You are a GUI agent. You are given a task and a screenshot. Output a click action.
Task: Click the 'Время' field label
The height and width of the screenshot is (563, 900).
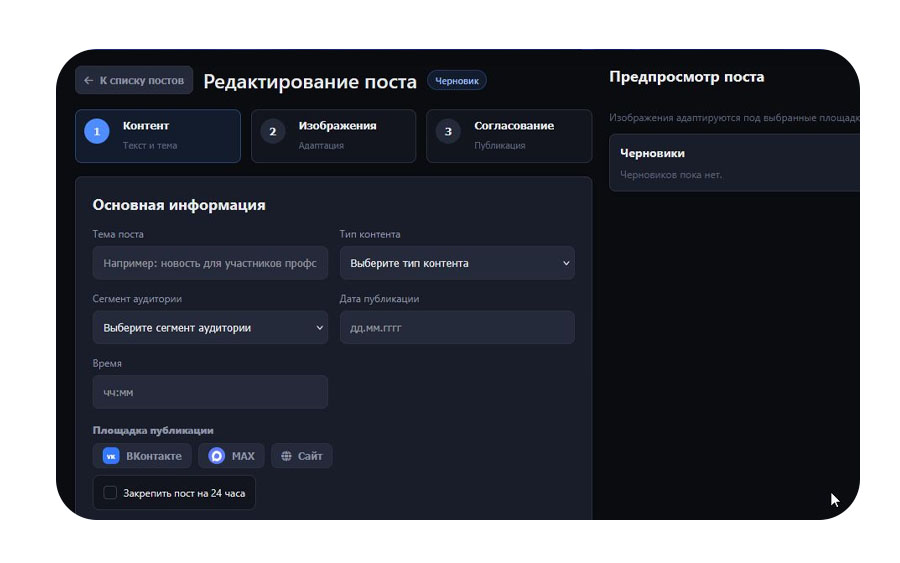click(107, 364)
